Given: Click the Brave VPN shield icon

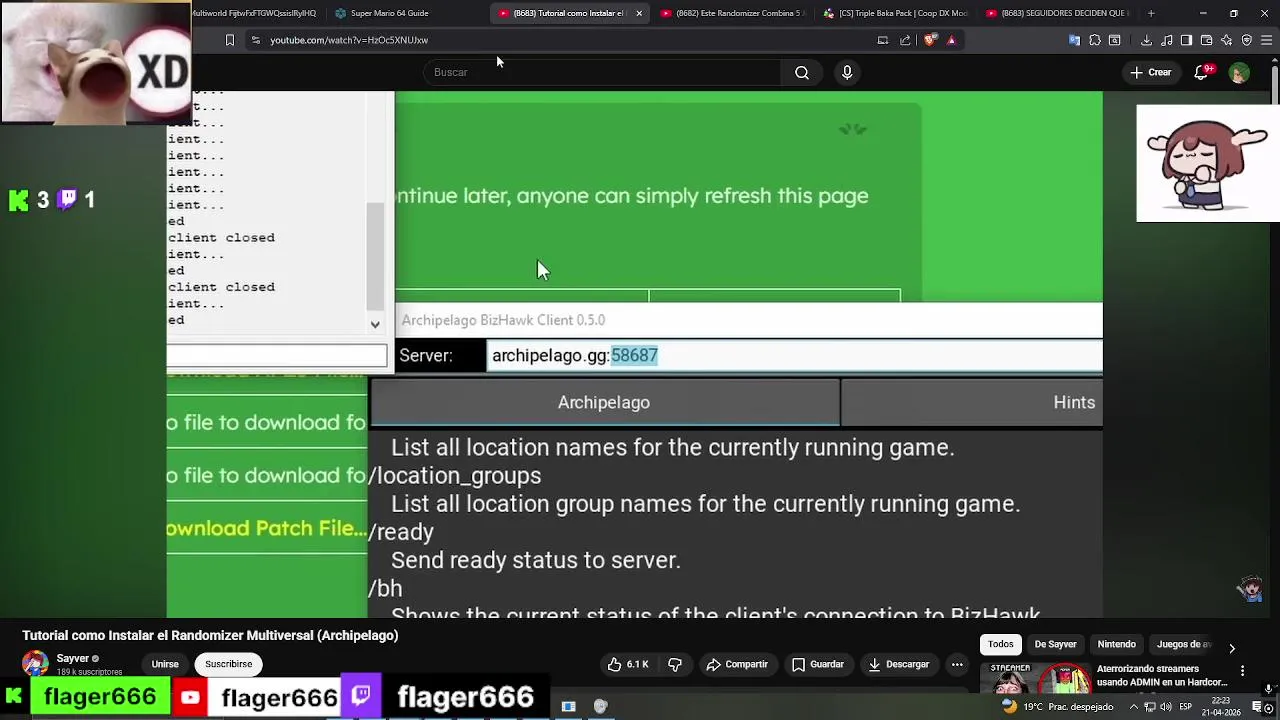Looking at the screenshot, I should pyautogui.click(x=1246, y=40).
